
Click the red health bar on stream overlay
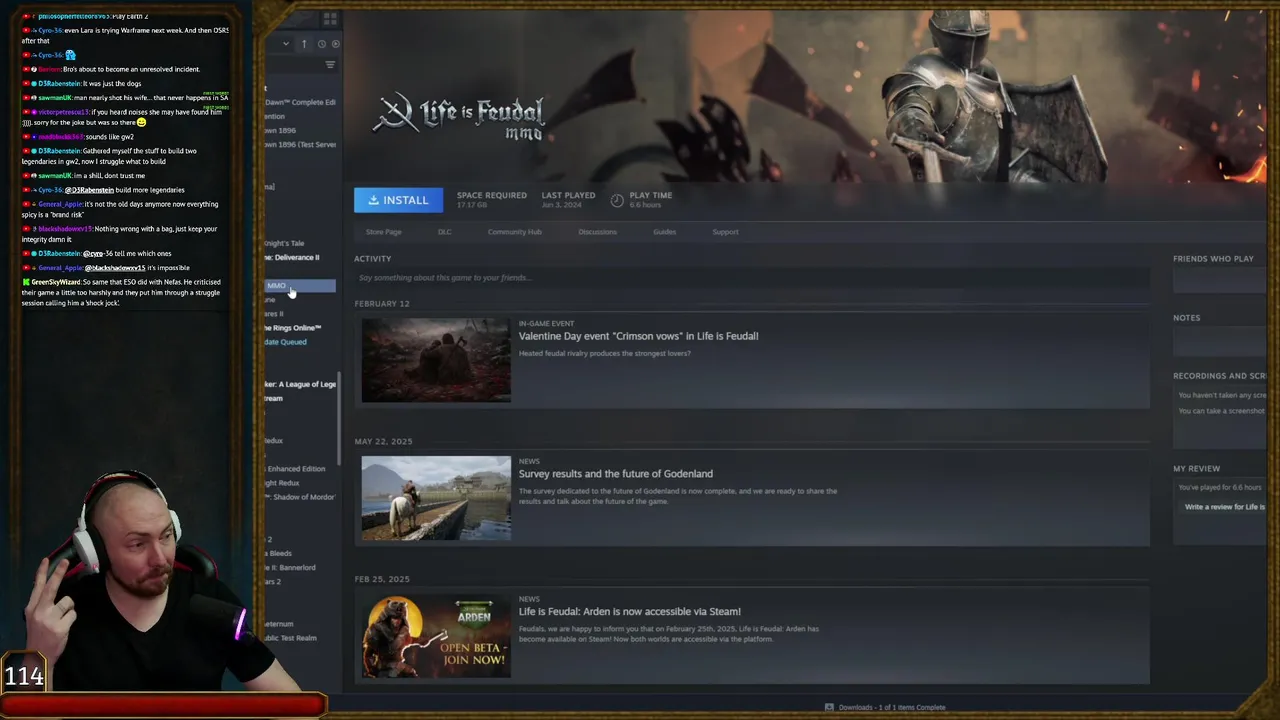[x=163, y=705]
